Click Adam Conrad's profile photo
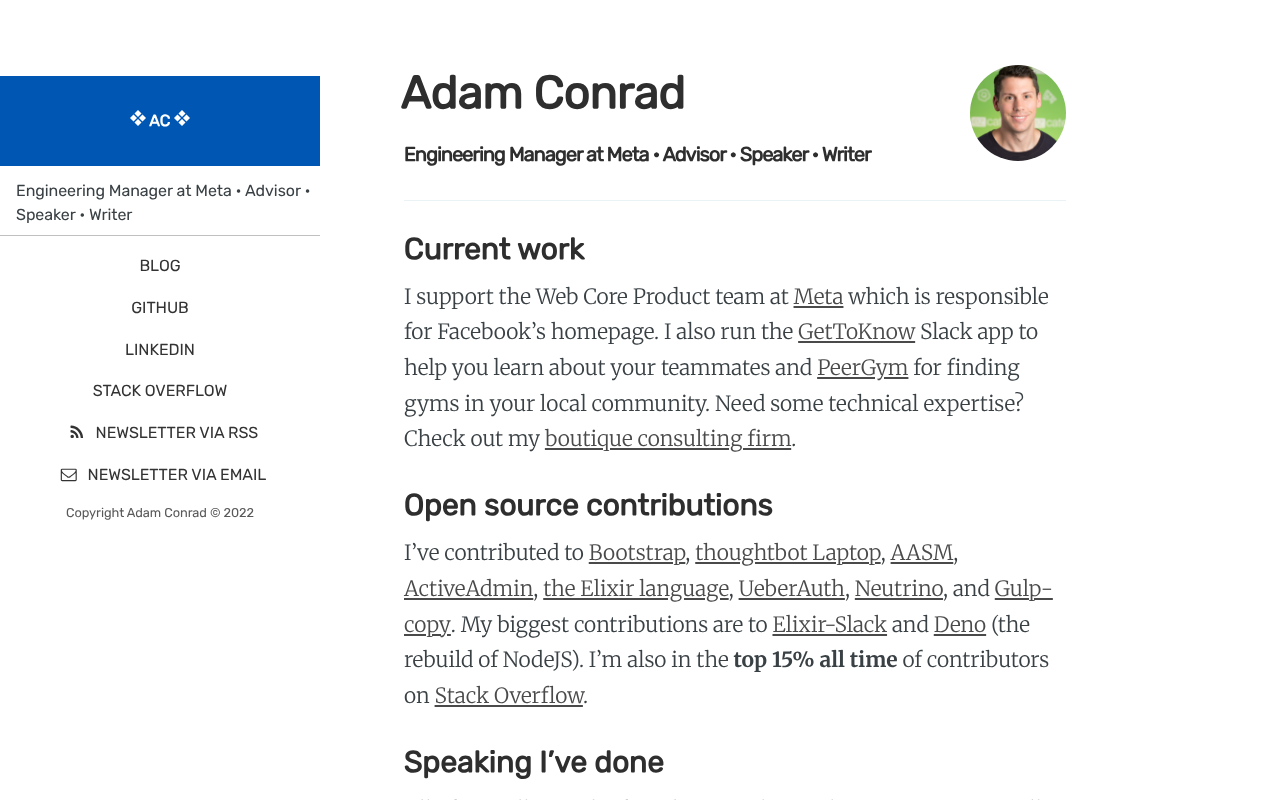 (x=1017, y=113)
